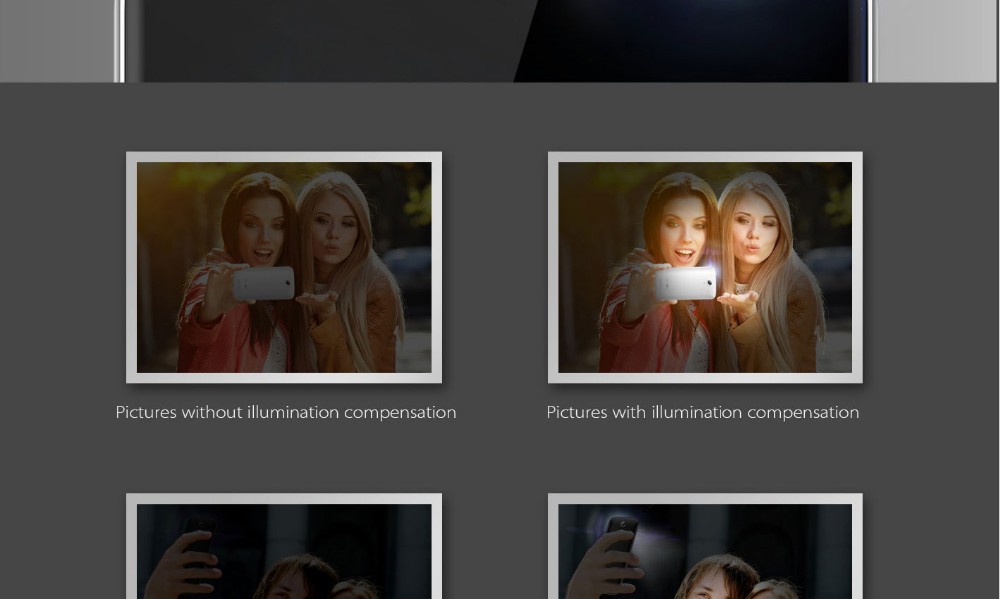Open the bottom-right partially visible photo
The width and height of the screenshot is (1000, 599).
point(705,550)
